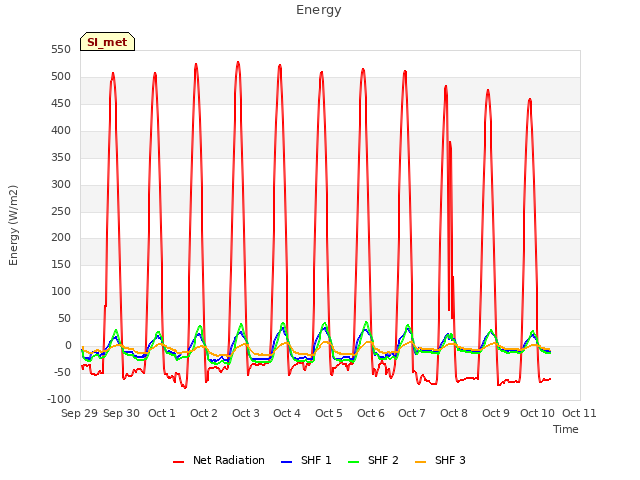Viewport: 640px width, 480px height.
Task: Click the 450 y-axis tick label
Action: tap(61, 104)
